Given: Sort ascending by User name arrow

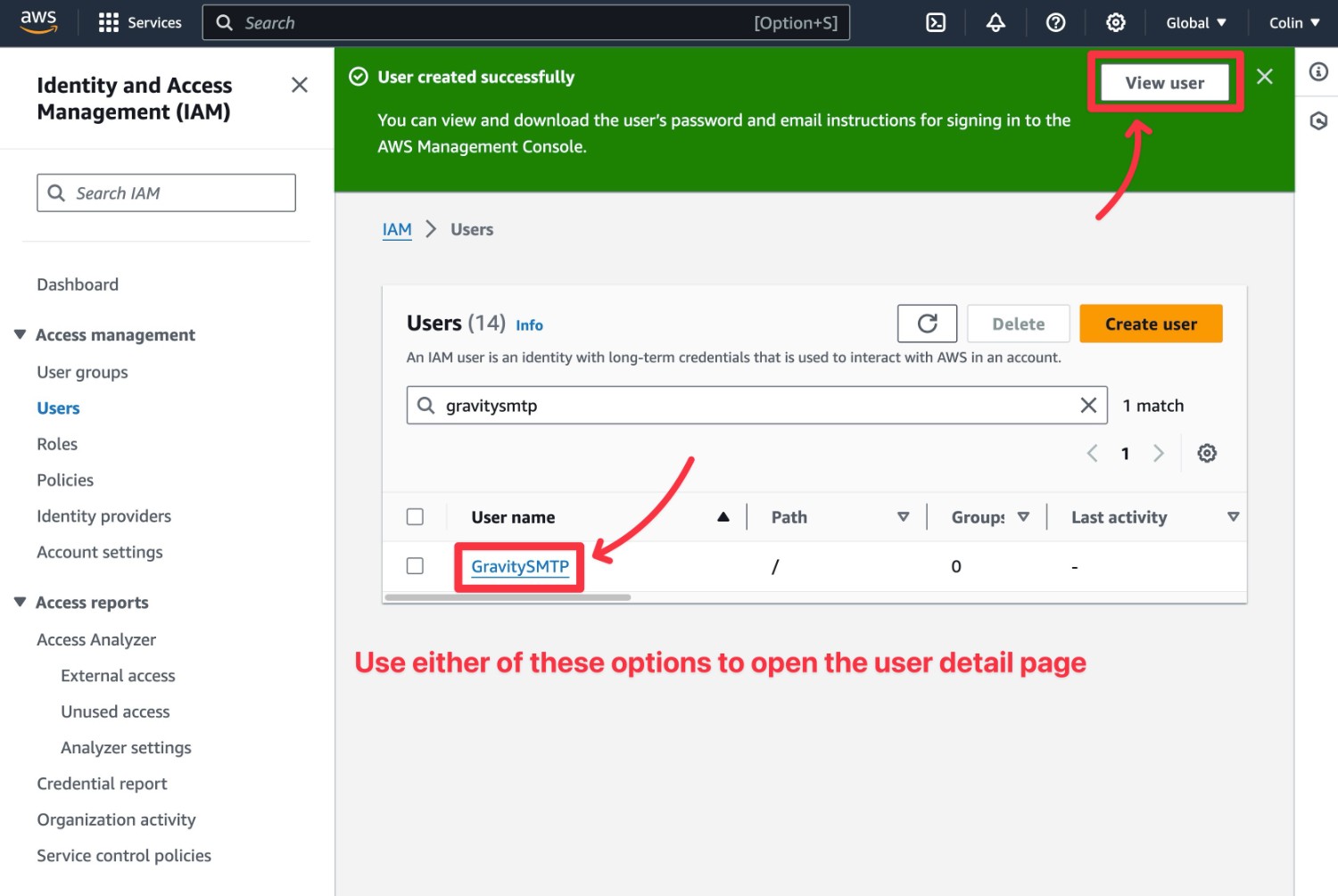Looking at the screenshot, I should point(723,517).
